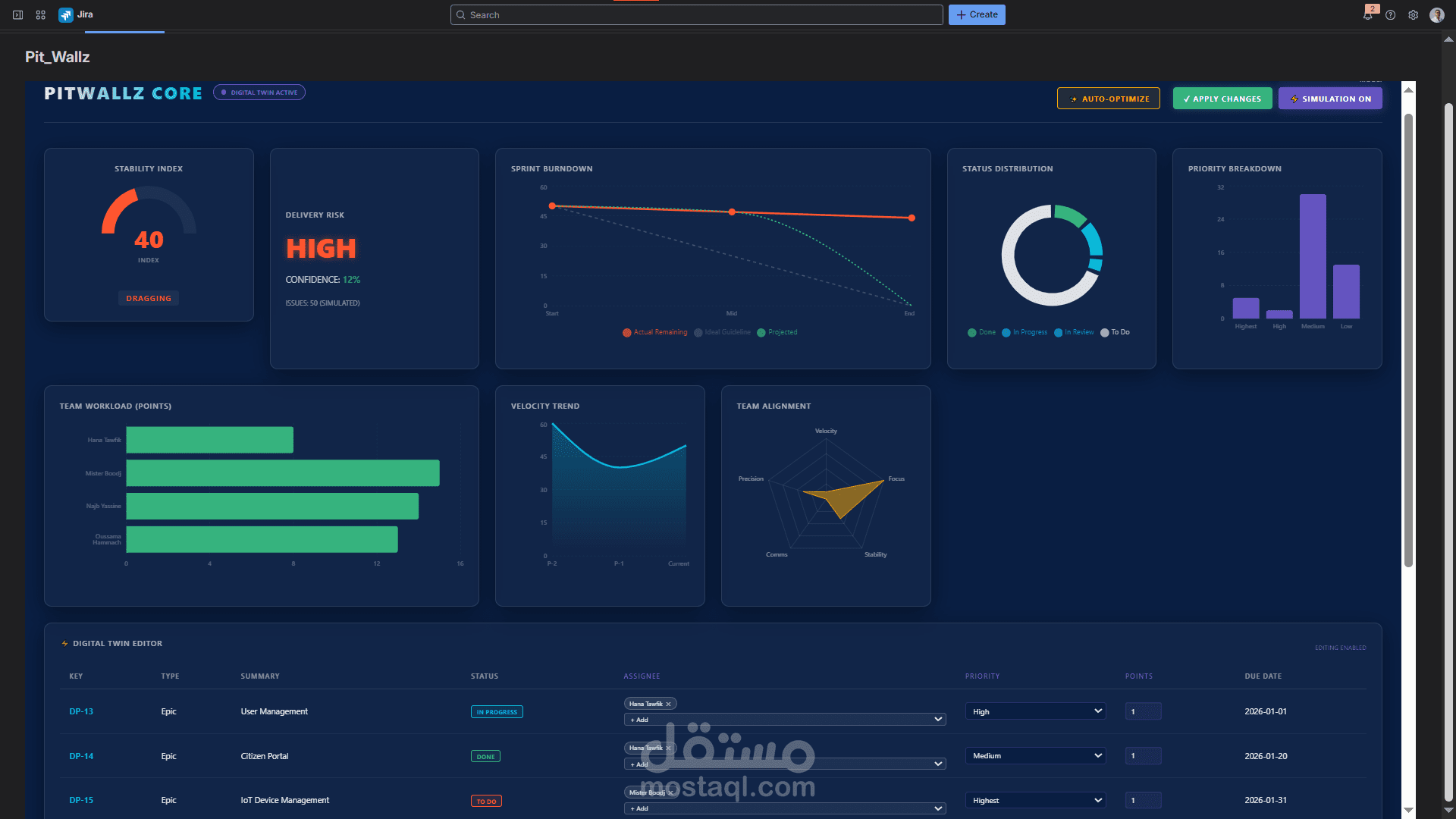Open the DP-14 issue link
Screen dimensions: 1456x819
(x=81, y=756)
